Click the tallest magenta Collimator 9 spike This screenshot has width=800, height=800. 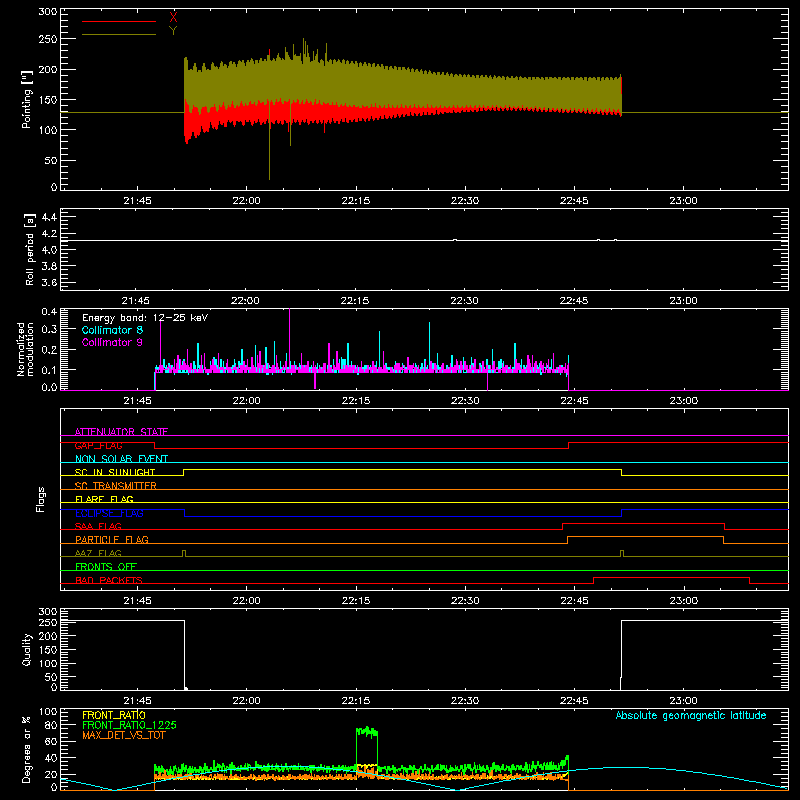coord(290,337)
